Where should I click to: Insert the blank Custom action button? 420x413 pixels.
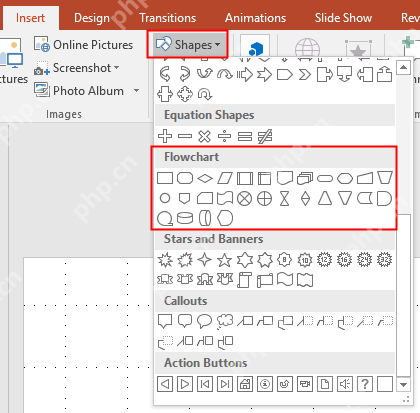coord(385,384)
